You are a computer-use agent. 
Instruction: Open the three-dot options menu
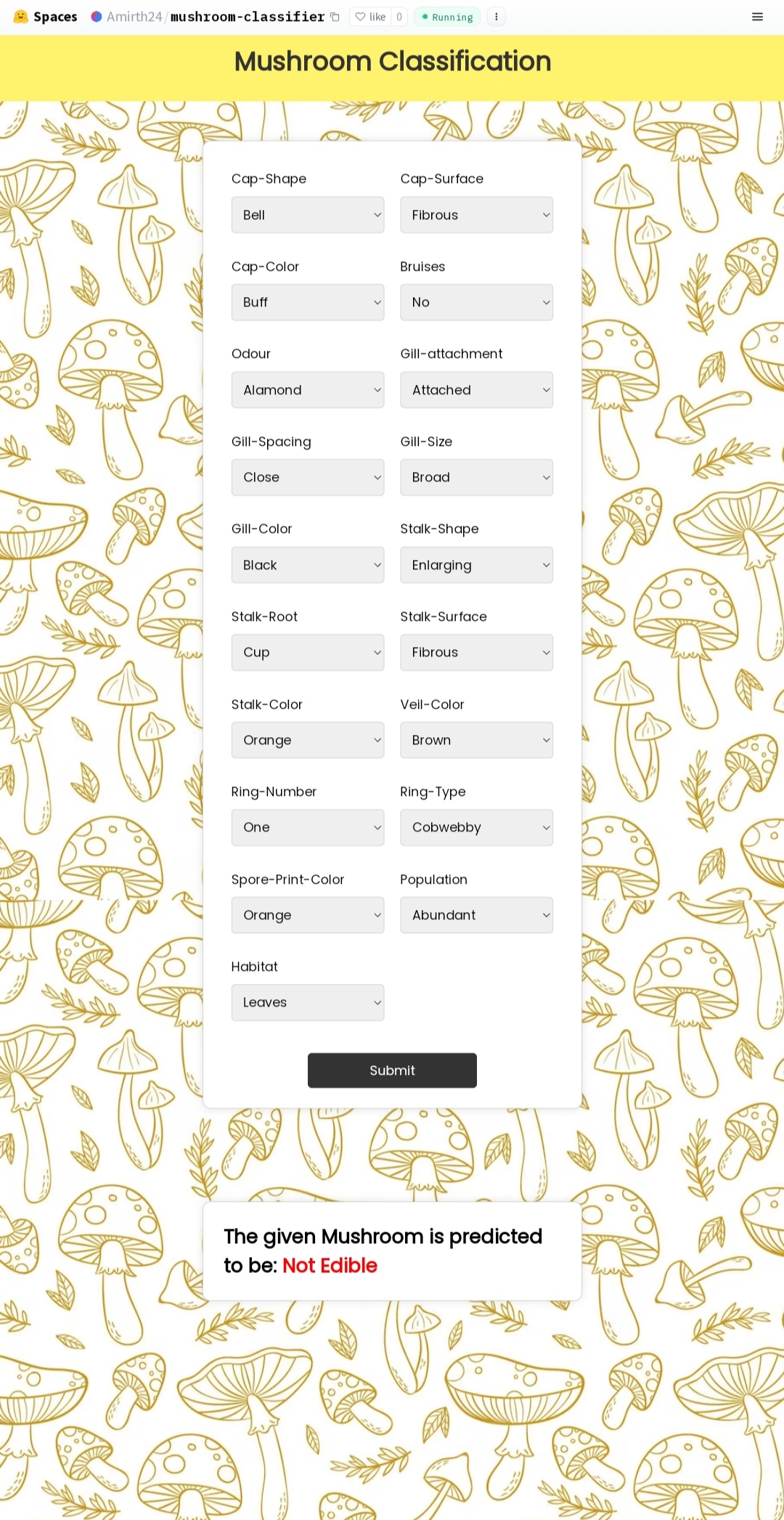point(496,17)
